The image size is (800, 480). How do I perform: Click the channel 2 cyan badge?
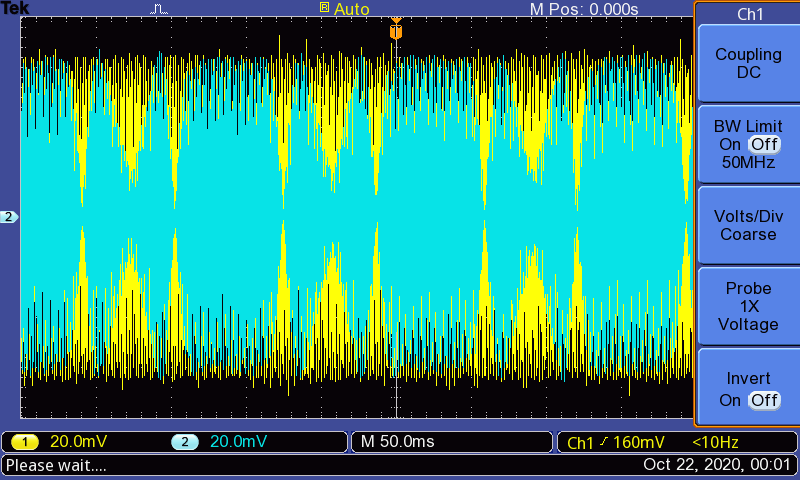185,442
